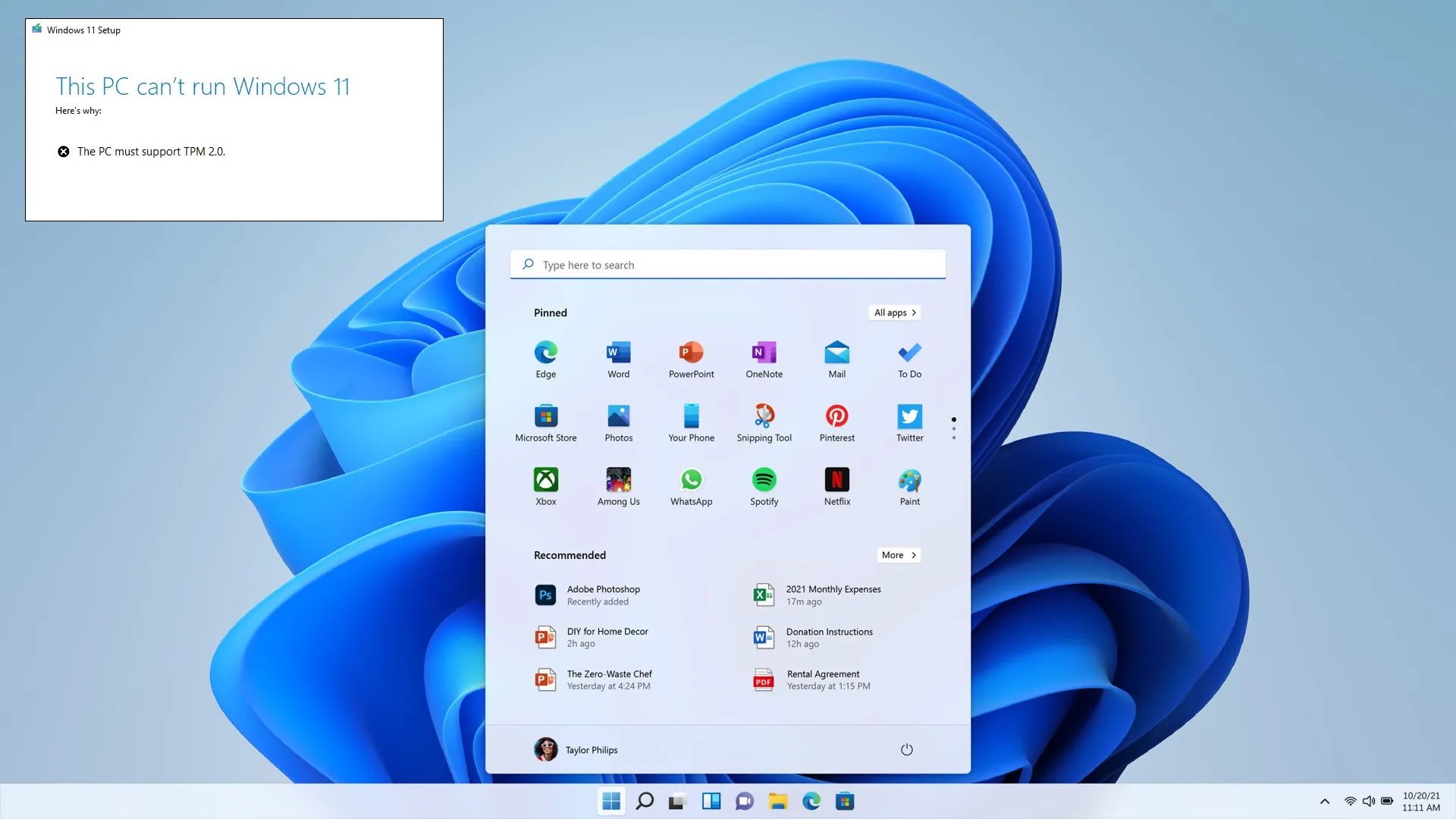
Task: Click the Start button on the taskbar
Action: pyautogui.click(x=611, y=801)
